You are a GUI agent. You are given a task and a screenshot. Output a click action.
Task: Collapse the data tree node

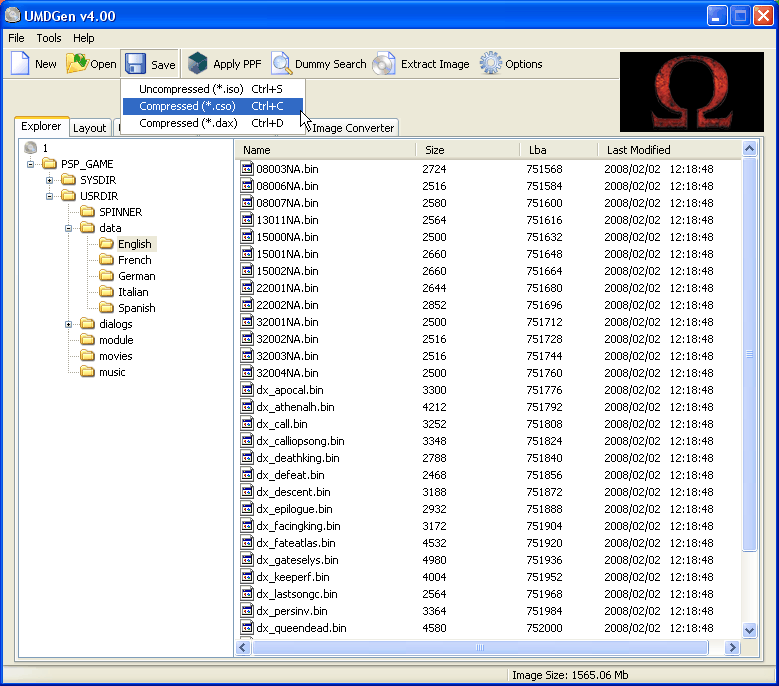pos(69,228)
